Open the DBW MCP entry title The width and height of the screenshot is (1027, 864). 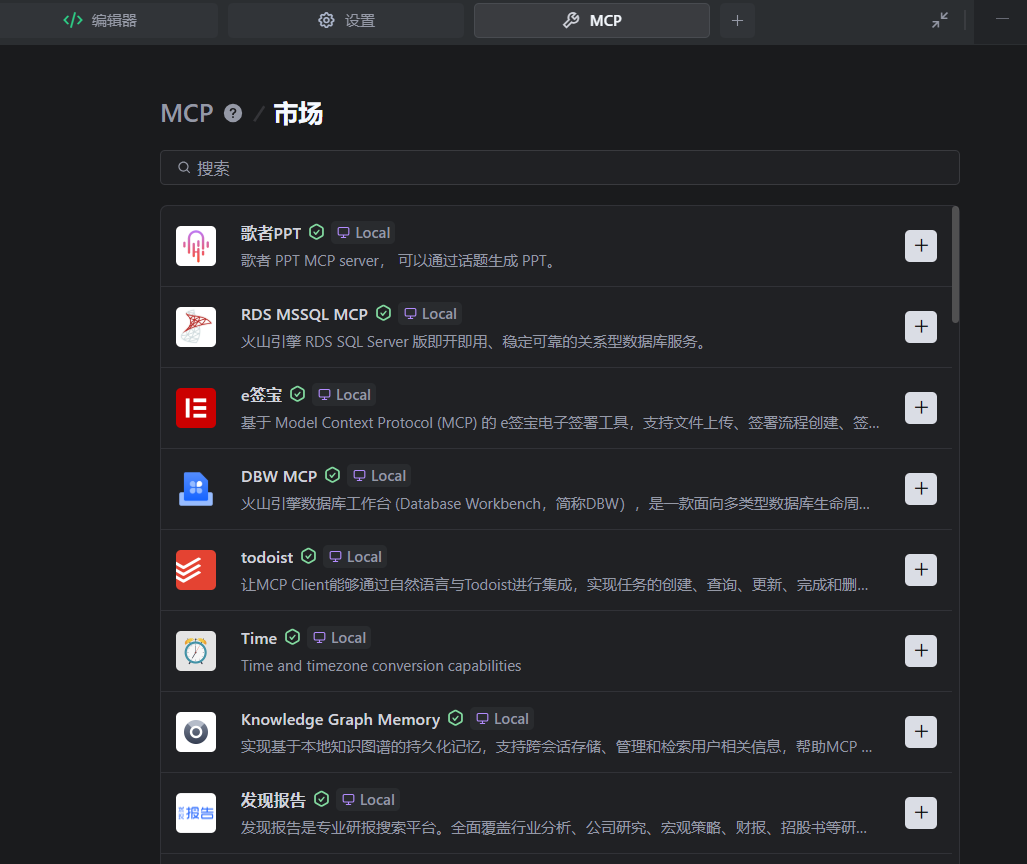pyautogui.click(x=279, y=476)
